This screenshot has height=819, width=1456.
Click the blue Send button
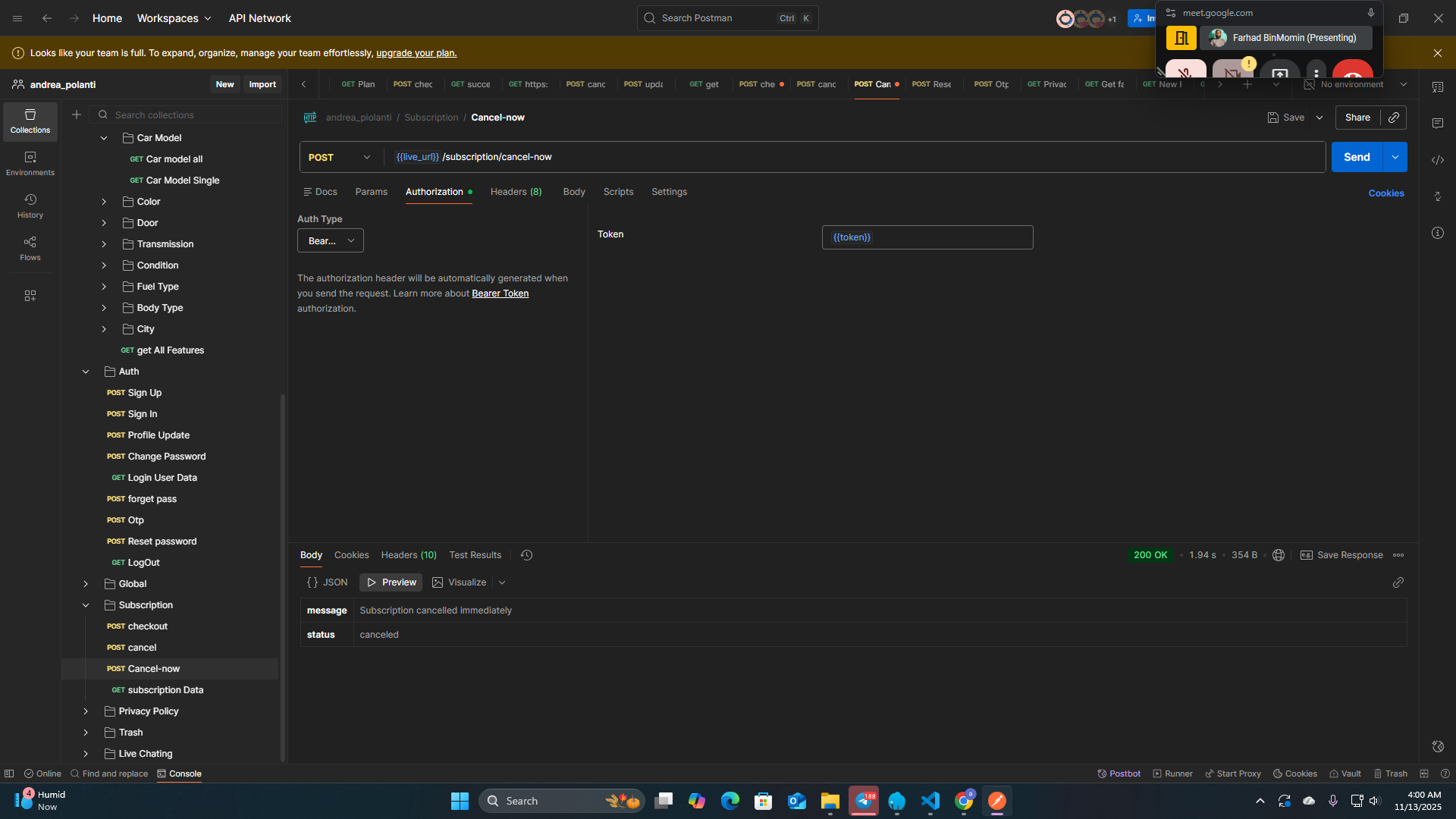pyautogui.click(x=1357, y=157)
